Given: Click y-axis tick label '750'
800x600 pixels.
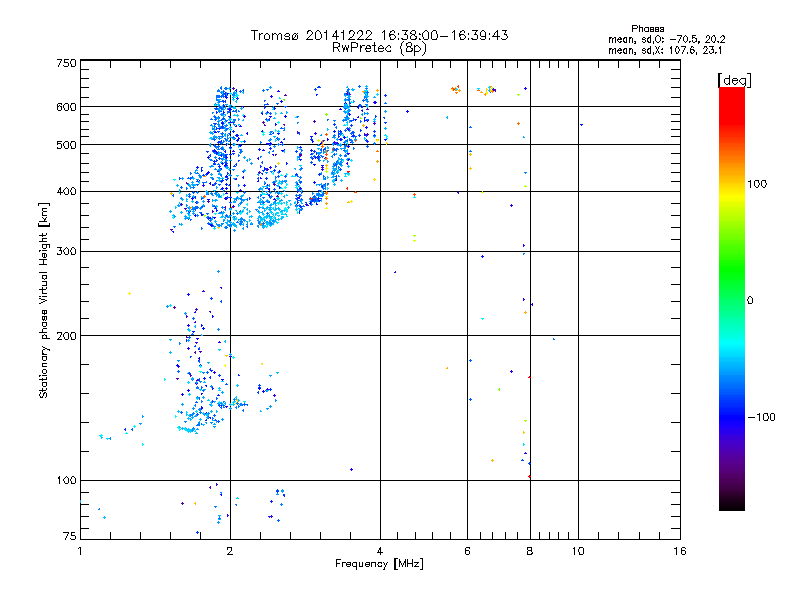Looking at the screenshot, I should coord(66,63).
